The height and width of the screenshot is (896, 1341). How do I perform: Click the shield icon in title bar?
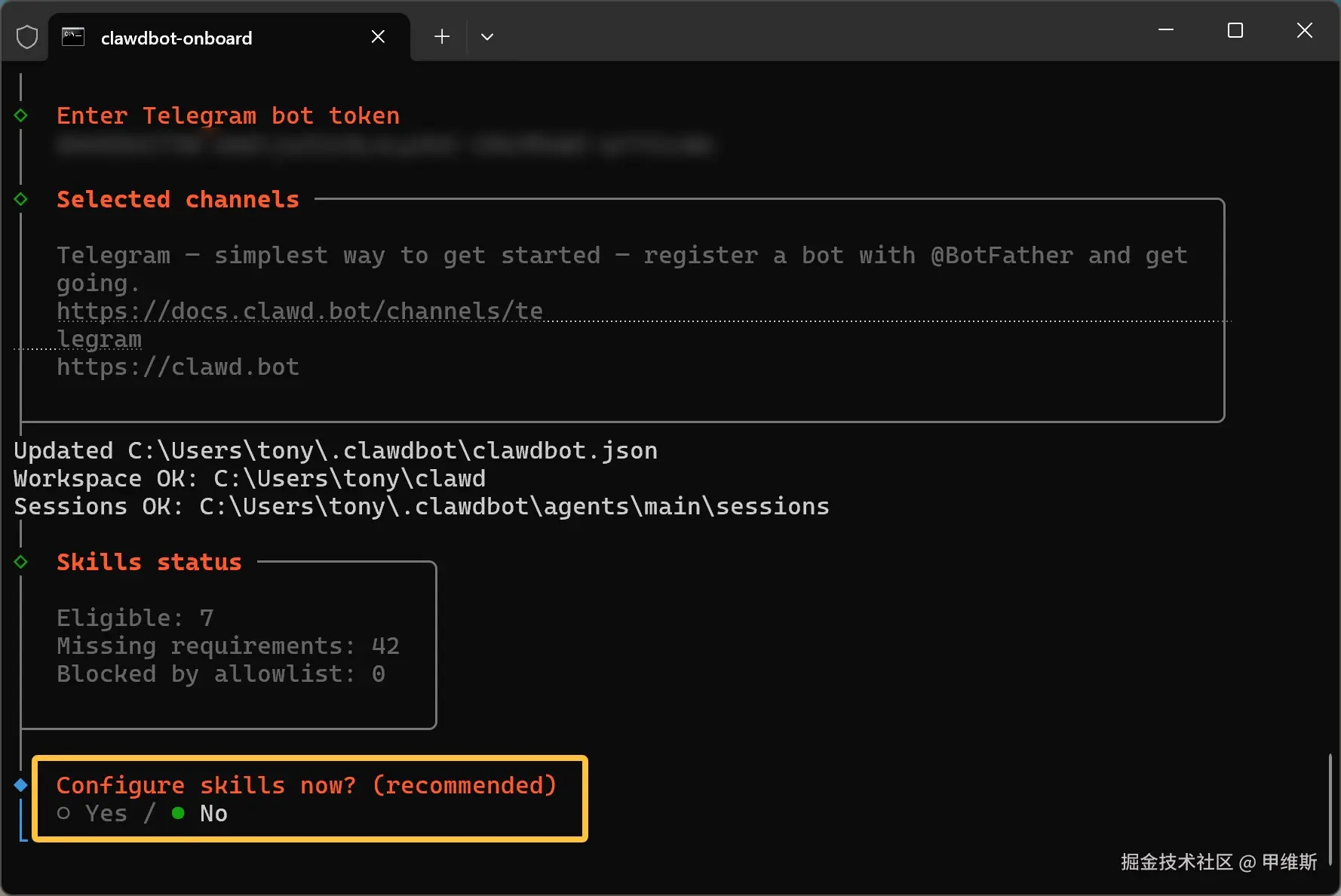point(27,37)
